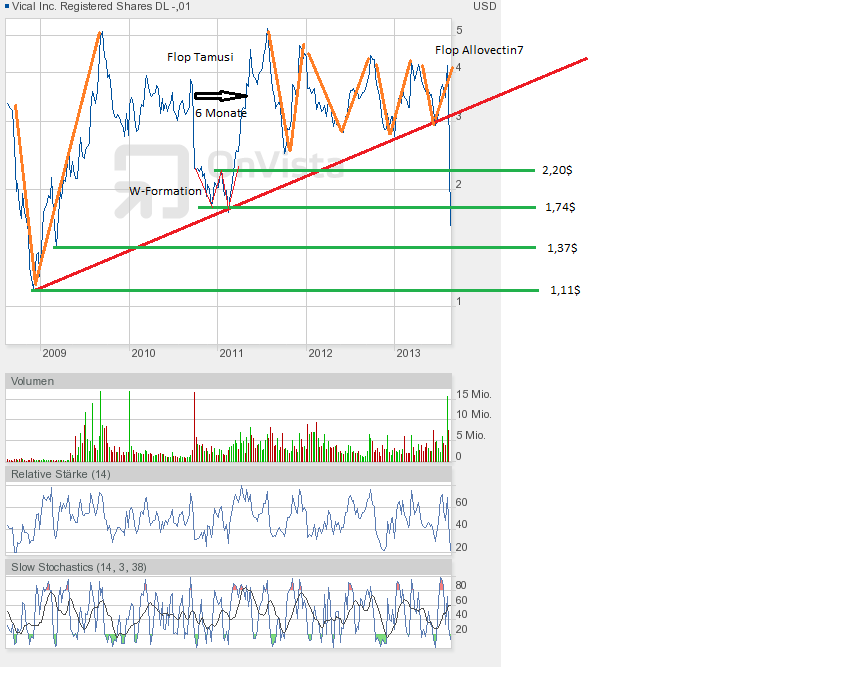This screenshot has height=691, width=850.
Task: Click the Vical Inc. Registered Shares title
Action: click(100, 7)
